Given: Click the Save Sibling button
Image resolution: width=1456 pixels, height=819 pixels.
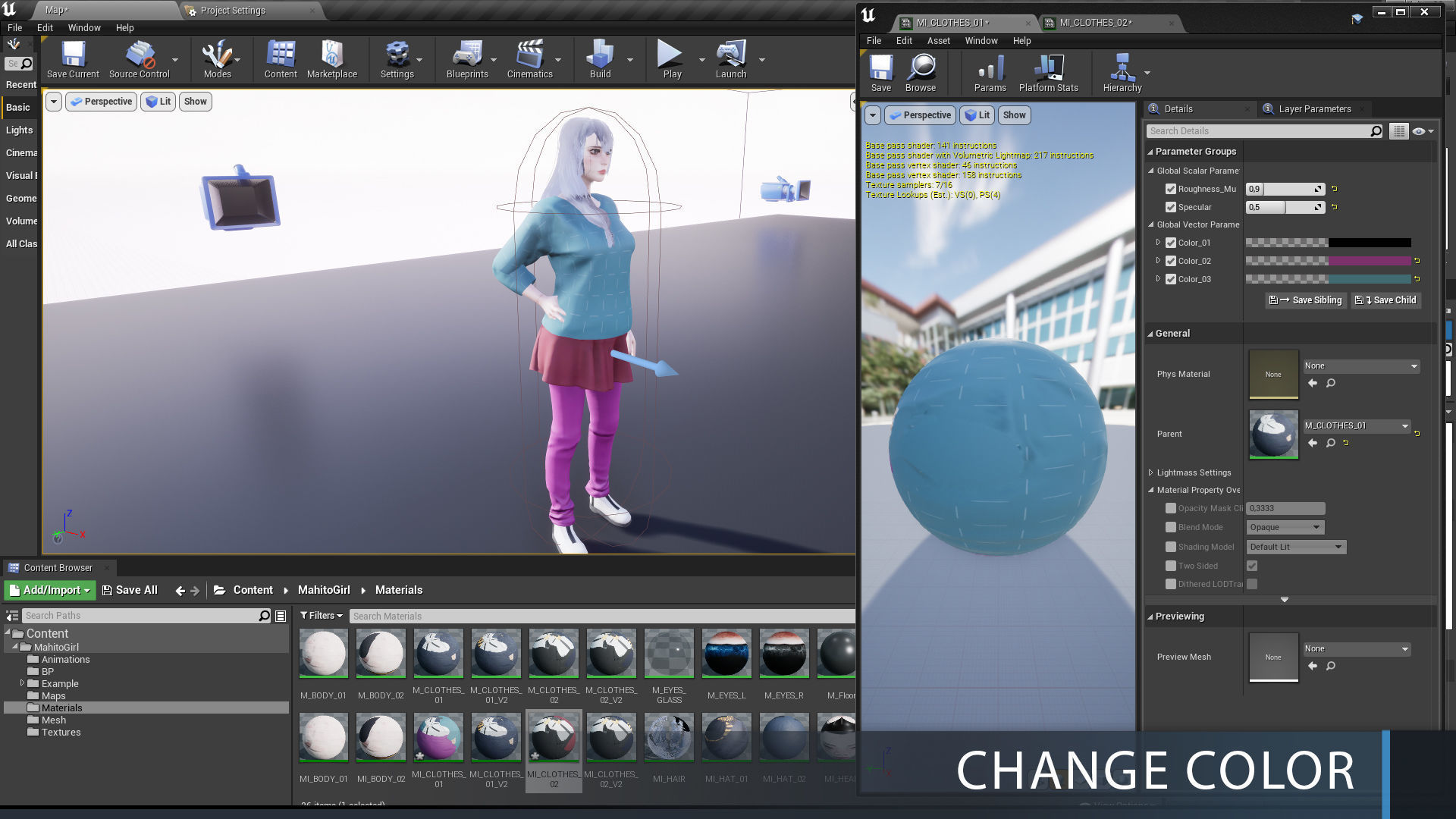Looking at the screenshot, I should tap(1305, 300).
